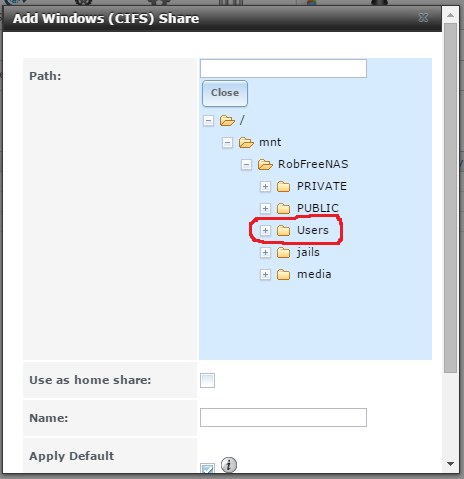The image size is (464, 479).
Task: Click the PRIVATE folder icon
Action: (x=284, y=186)
